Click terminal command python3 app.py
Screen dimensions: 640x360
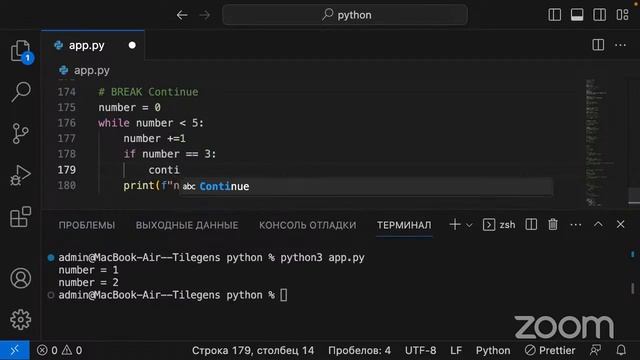(x=322, y=258)
